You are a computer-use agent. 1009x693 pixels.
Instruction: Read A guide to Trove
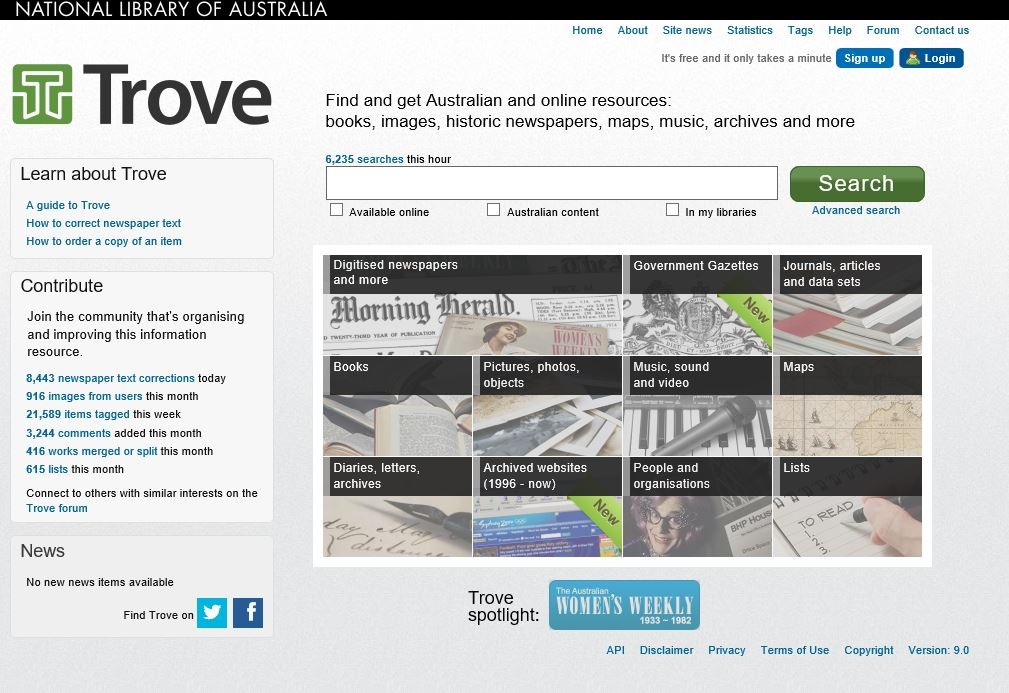tap(68, 205)
